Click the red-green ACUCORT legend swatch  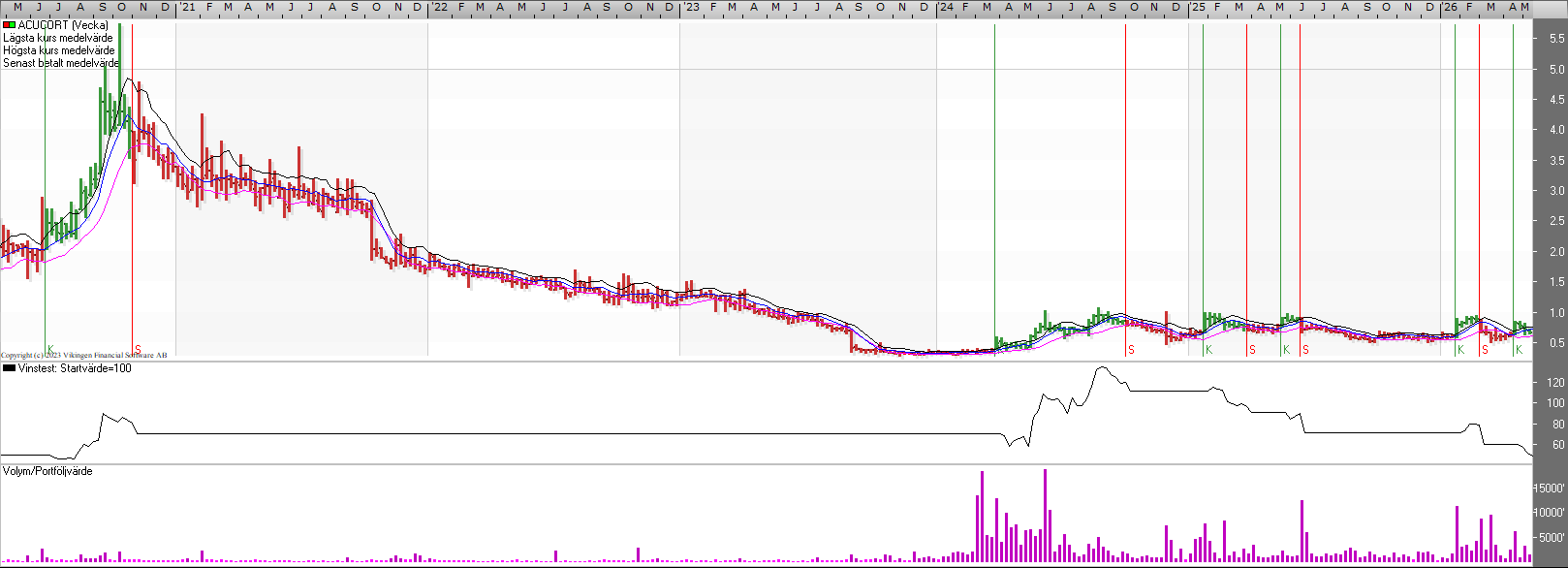(x=10, y=25)
